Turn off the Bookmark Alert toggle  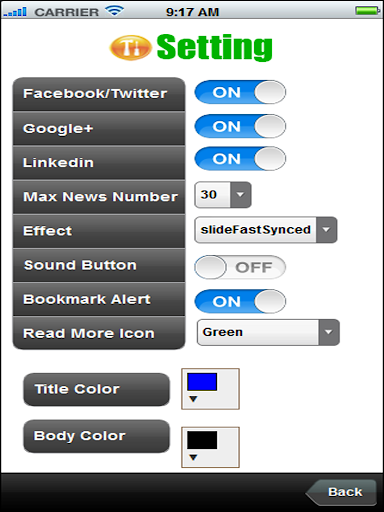[240, 301]
